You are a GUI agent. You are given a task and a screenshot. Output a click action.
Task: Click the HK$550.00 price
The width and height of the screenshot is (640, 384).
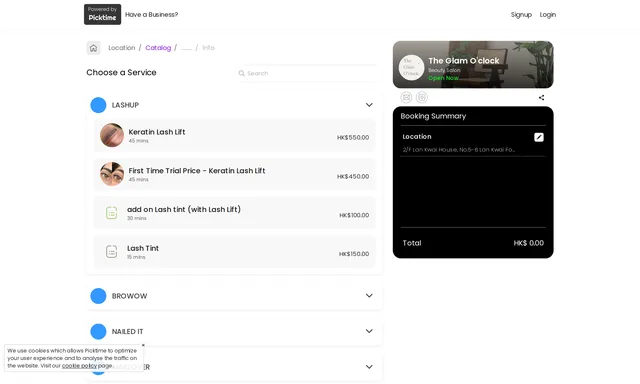(x=353, y=138)
